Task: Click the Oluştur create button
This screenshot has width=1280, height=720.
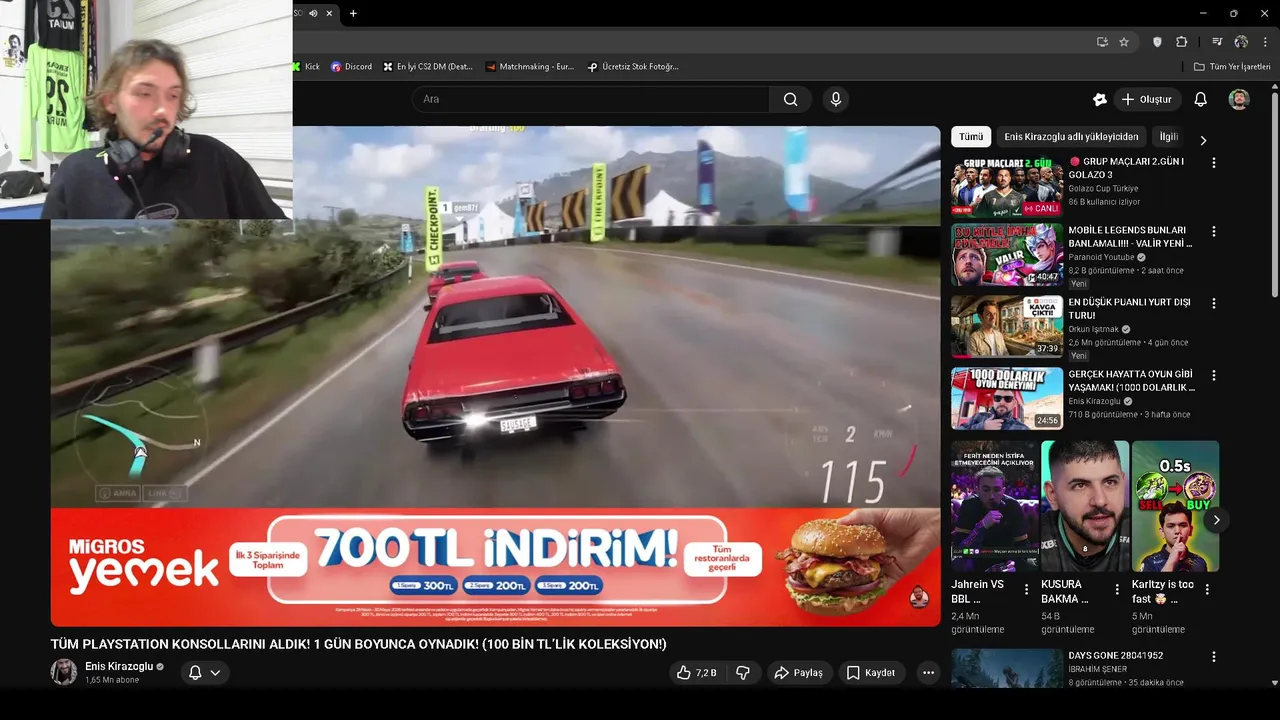Action: coord(1147,99)
